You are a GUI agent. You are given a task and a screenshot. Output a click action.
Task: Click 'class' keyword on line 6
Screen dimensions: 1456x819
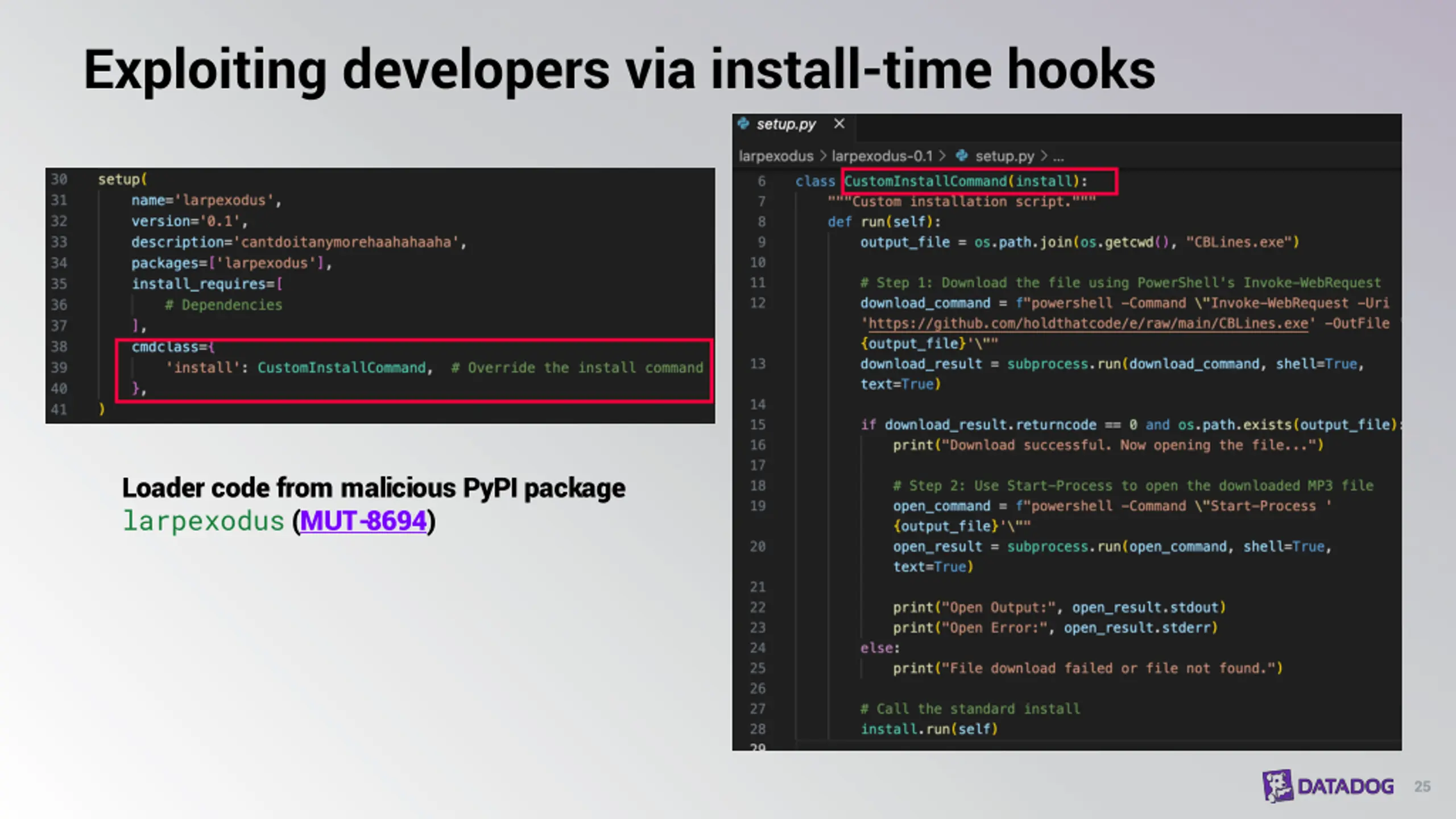[814, 181]
